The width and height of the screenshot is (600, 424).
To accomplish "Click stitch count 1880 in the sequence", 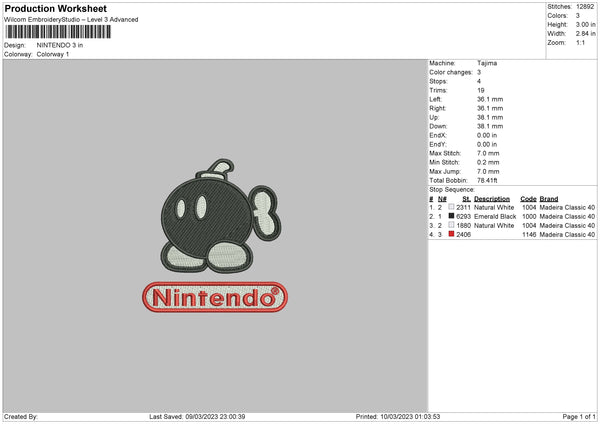I will pos(463,225).
